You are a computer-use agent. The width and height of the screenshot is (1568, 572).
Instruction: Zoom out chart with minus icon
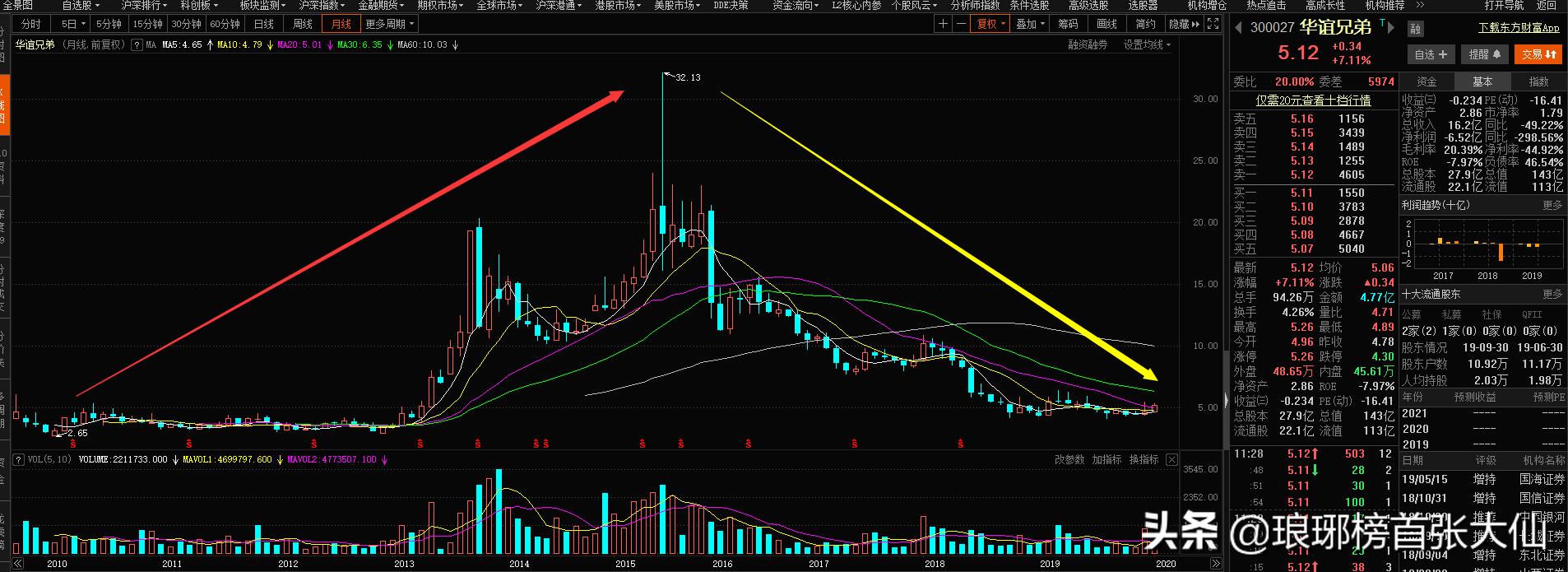tap(960, 24)
